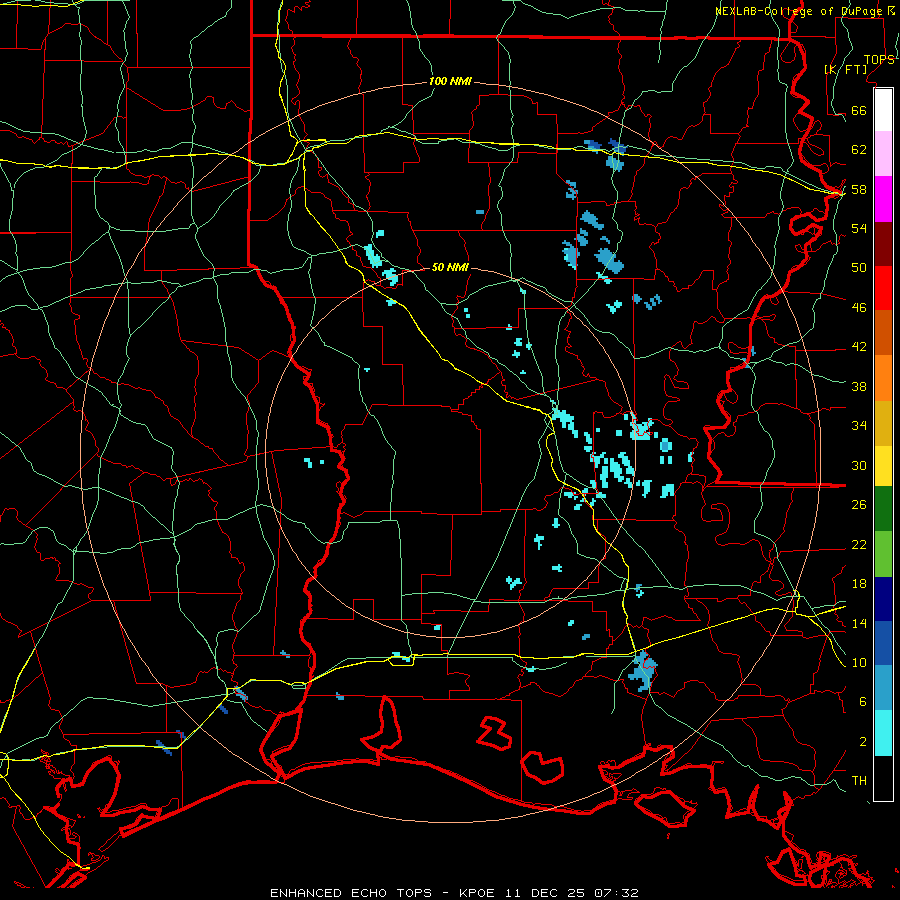This screenshot has height=900, width=900.
Task: Click the '38' legend label
Action: pyautogui.click(x=859, y=386)
